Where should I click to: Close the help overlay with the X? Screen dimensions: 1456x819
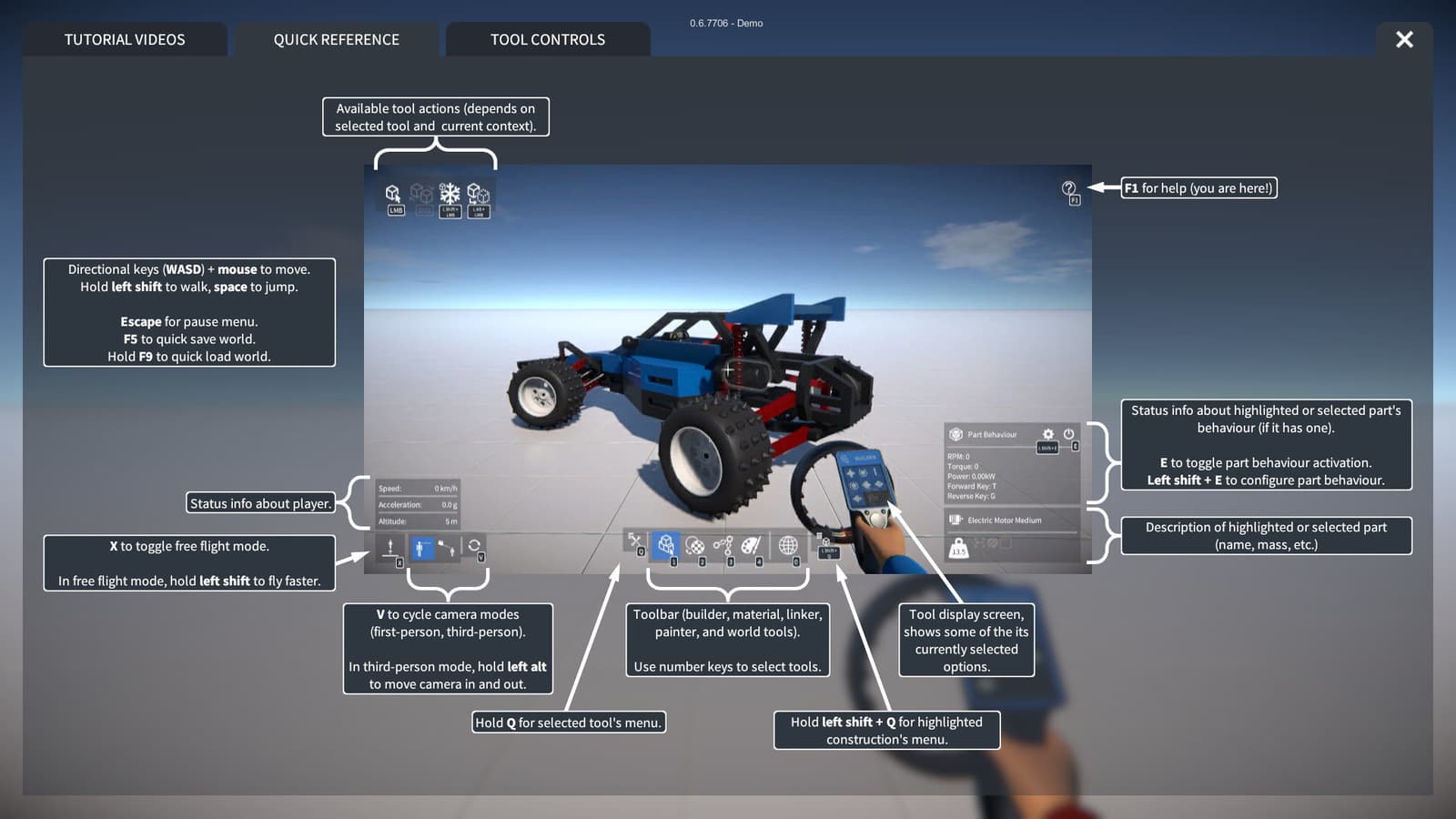coord(1404,39)
